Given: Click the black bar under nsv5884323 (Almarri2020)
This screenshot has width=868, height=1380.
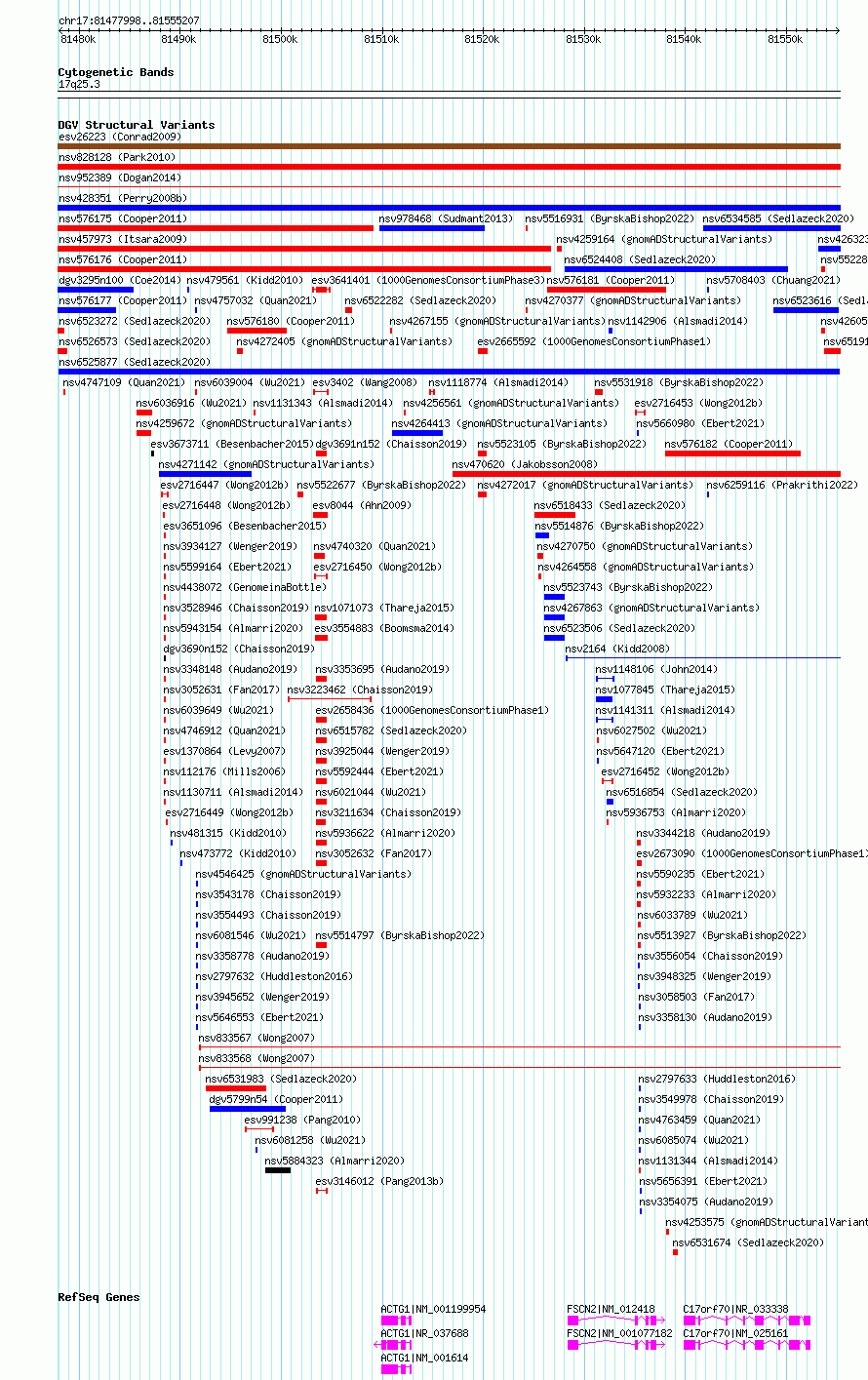Looking at the screenshot, I should point(278,1169).
